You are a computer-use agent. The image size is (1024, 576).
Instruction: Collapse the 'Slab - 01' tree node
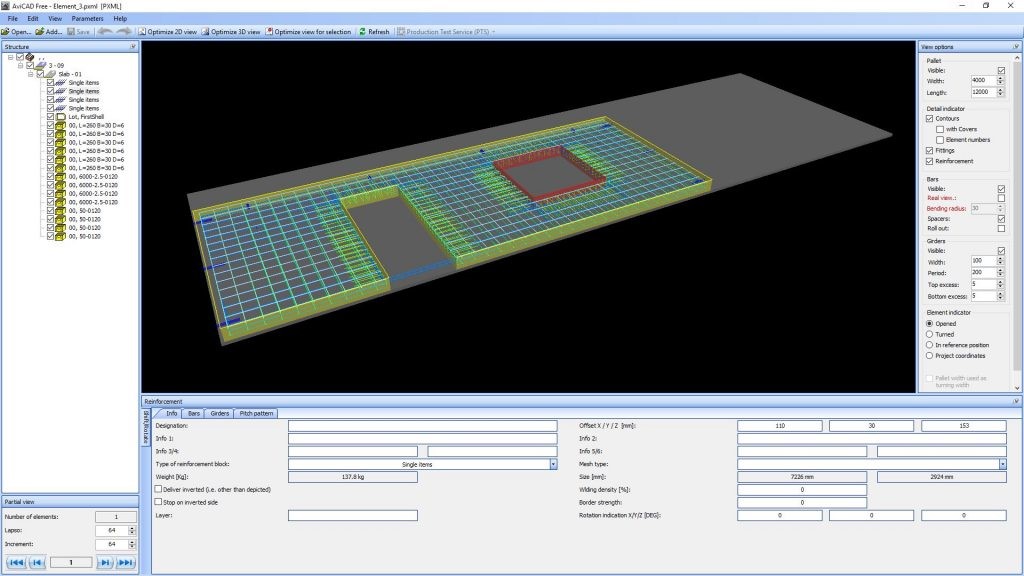[31, 73]
